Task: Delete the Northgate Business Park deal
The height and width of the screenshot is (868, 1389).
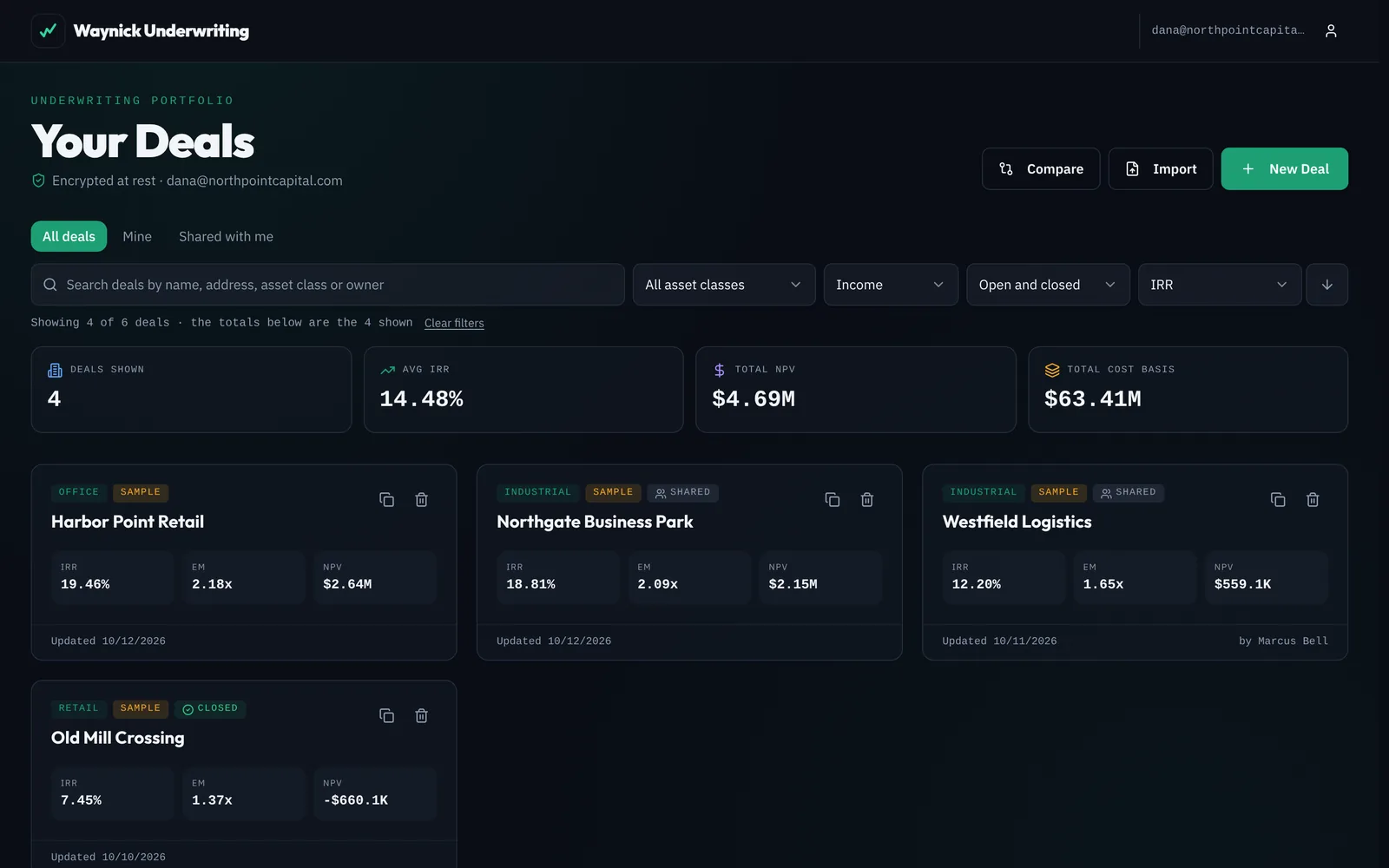Action: click(866, 500)
